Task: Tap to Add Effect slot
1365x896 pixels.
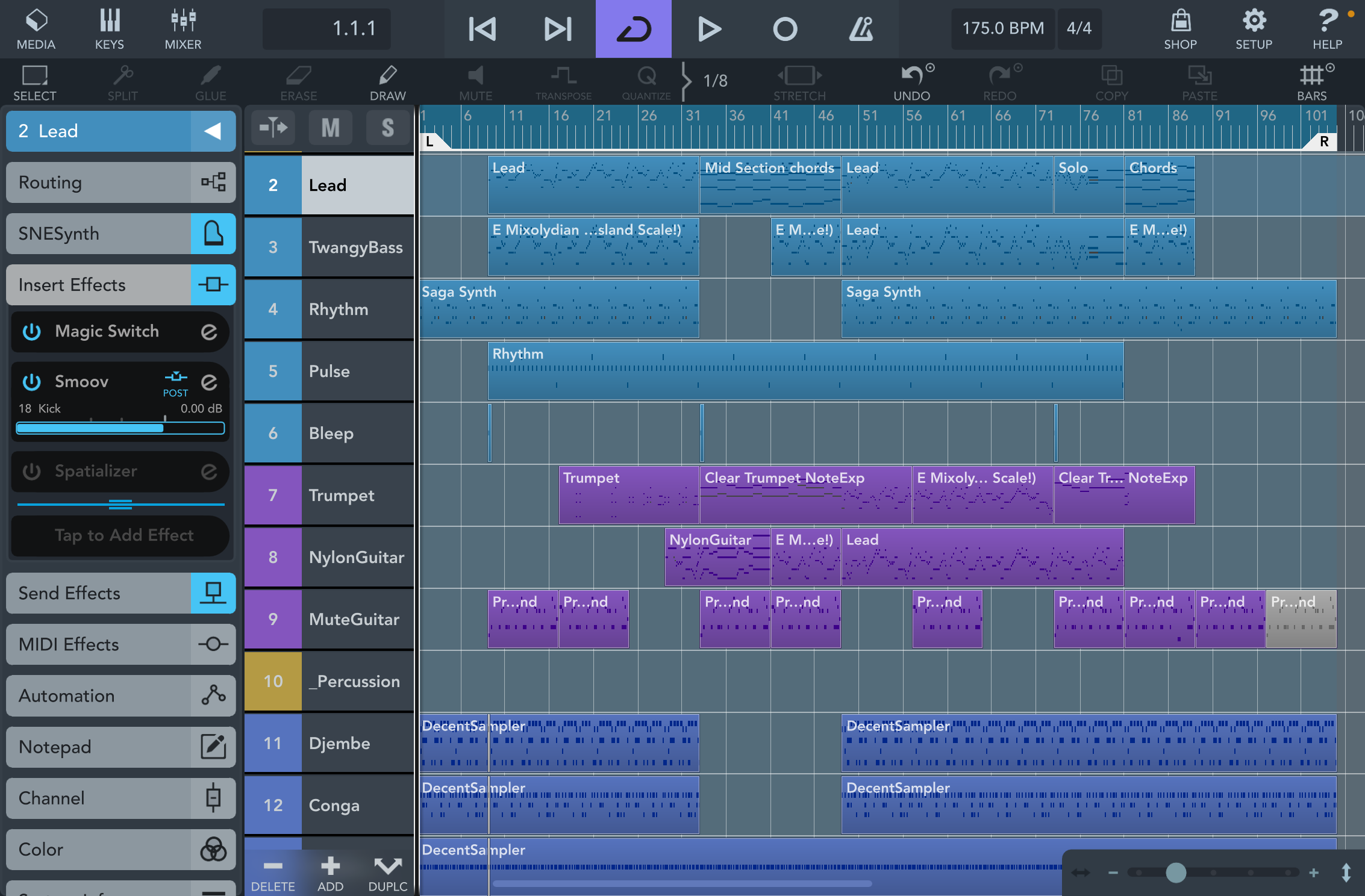Action: click(x=123, y=535)
